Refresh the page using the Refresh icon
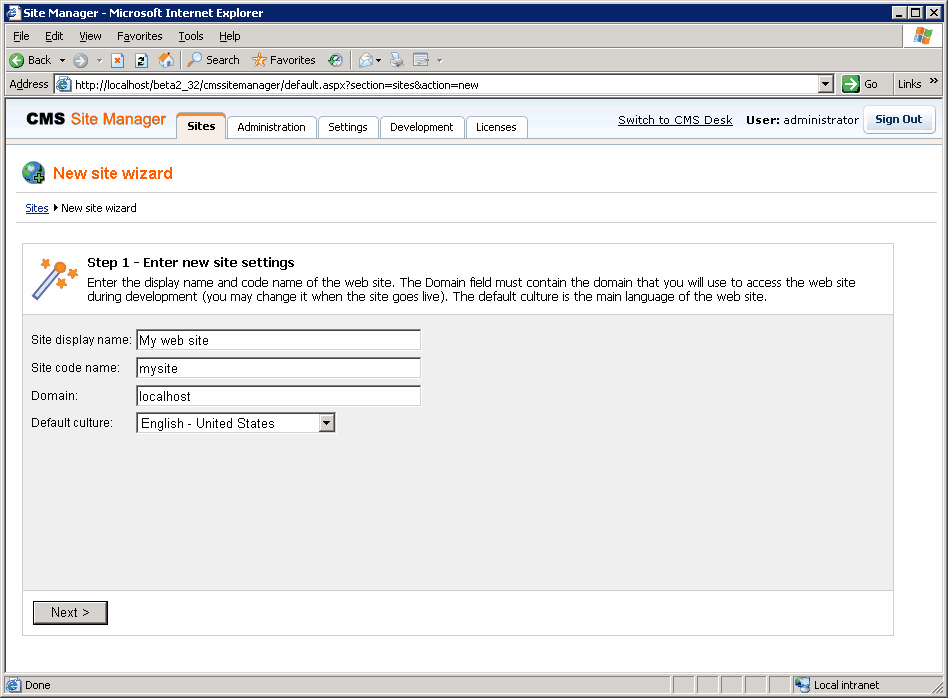The image size is (948, 698). click(141, 60)
